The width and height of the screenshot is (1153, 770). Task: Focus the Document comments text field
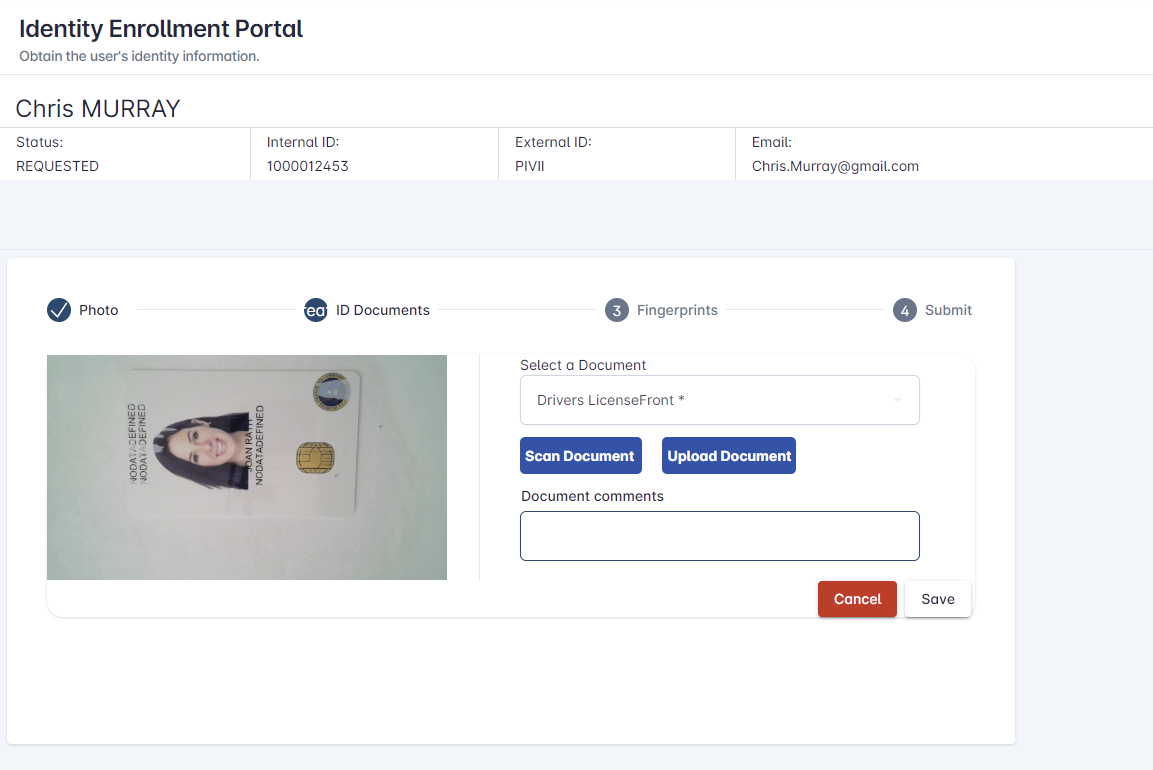point(719,536)
